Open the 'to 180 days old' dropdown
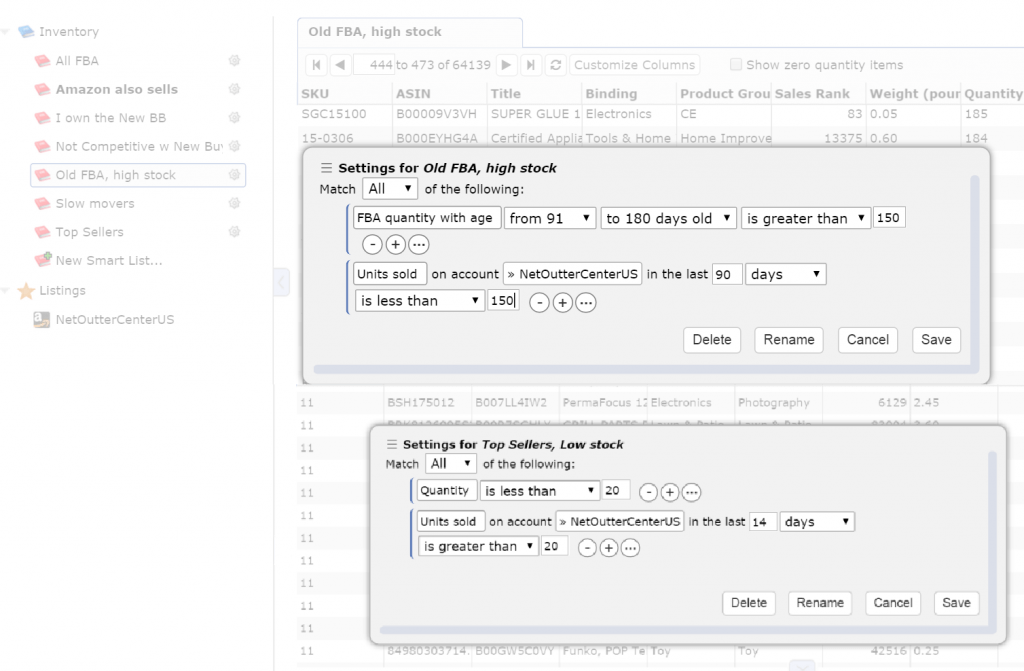Image resolution: width=1024 pixels, height=671 pixels. click(x=668, y=218)
